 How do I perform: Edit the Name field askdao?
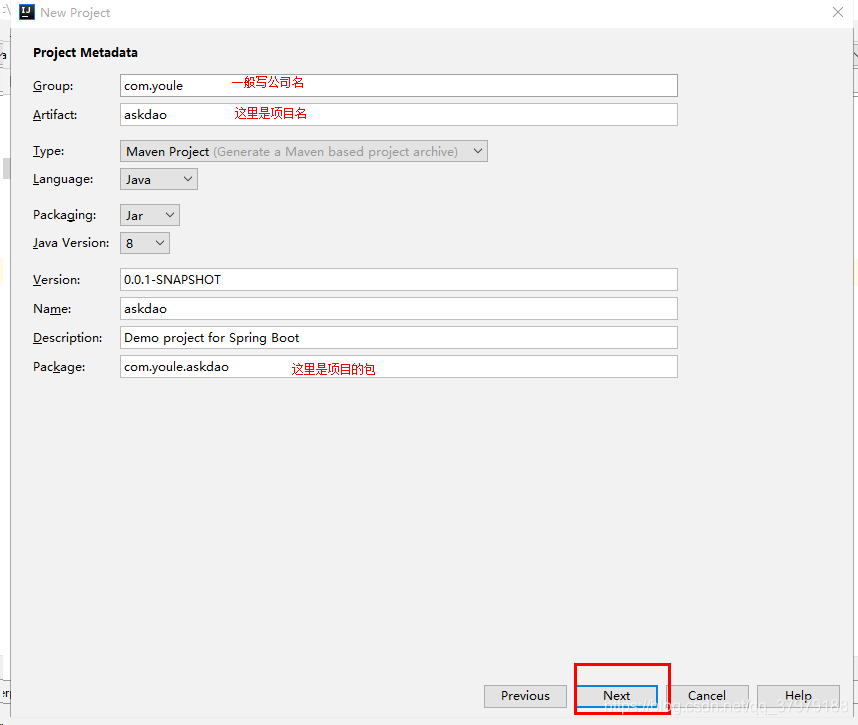(398, 309)
